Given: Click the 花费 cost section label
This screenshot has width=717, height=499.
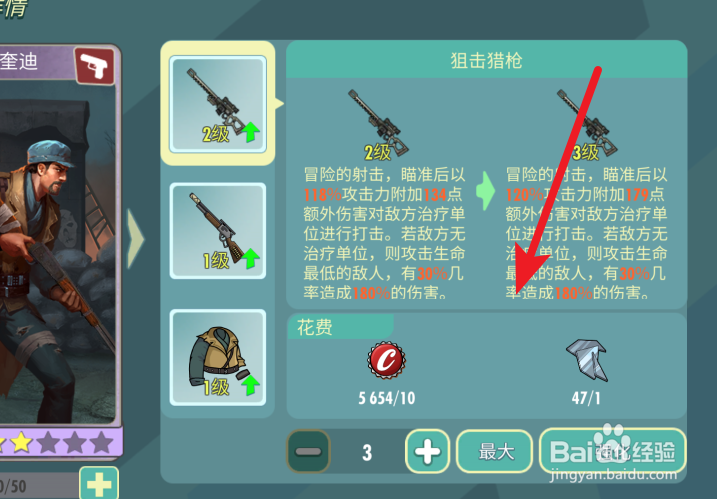Looking at the screenshot, I should point(315,327).
